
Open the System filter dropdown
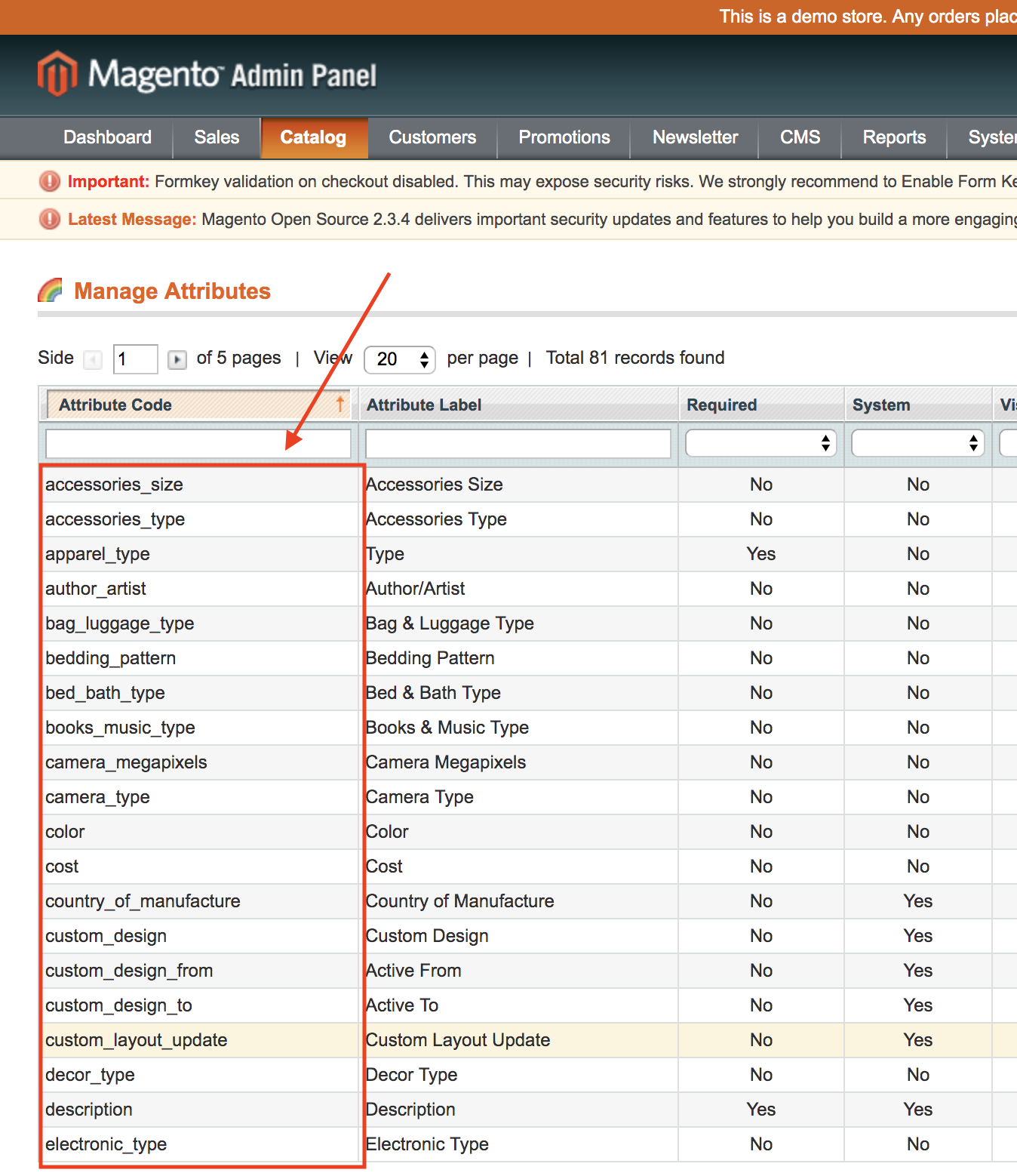pyautogui.click(x=918, y=444)
